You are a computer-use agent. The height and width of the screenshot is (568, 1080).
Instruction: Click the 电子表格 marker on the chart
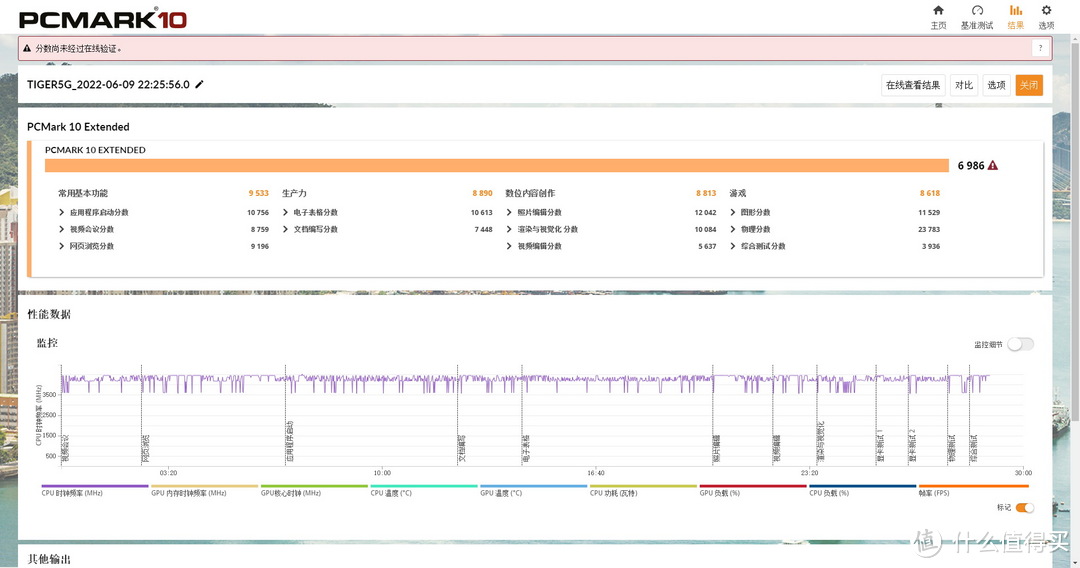point(526,448)
